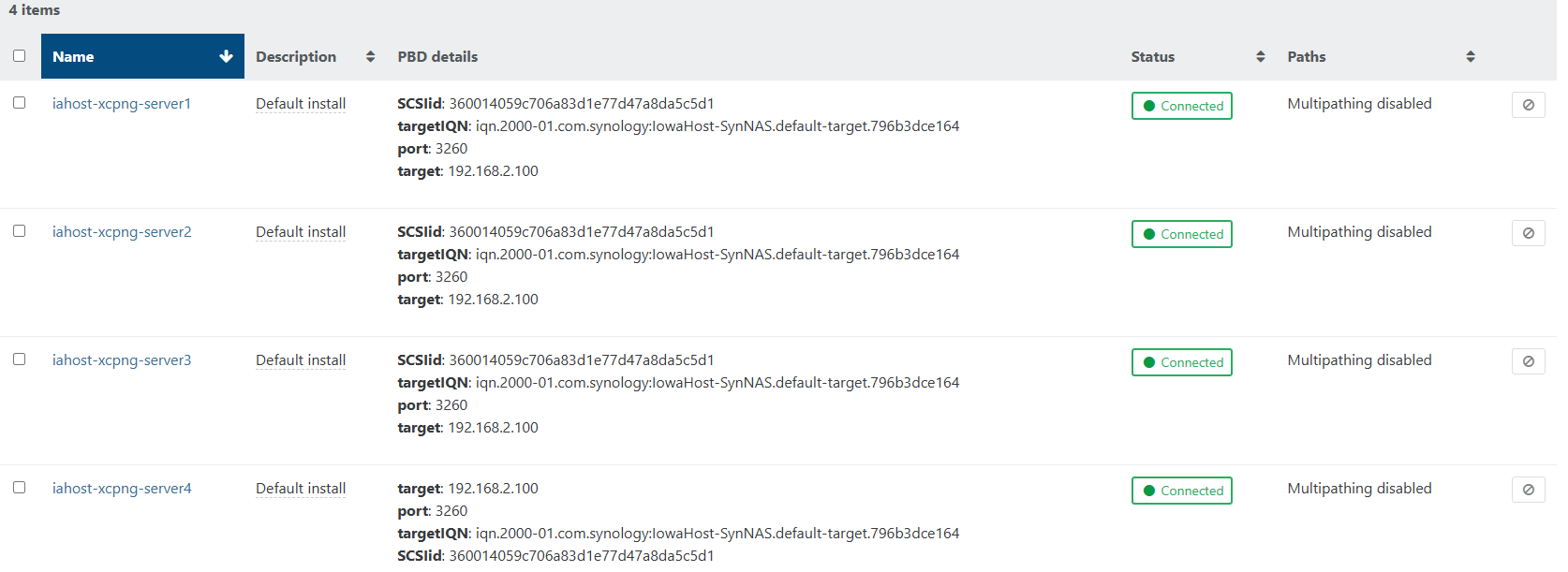Edit Default install description of server3
This screenshot has height=572, width=1568.
[x=301, y=360]
